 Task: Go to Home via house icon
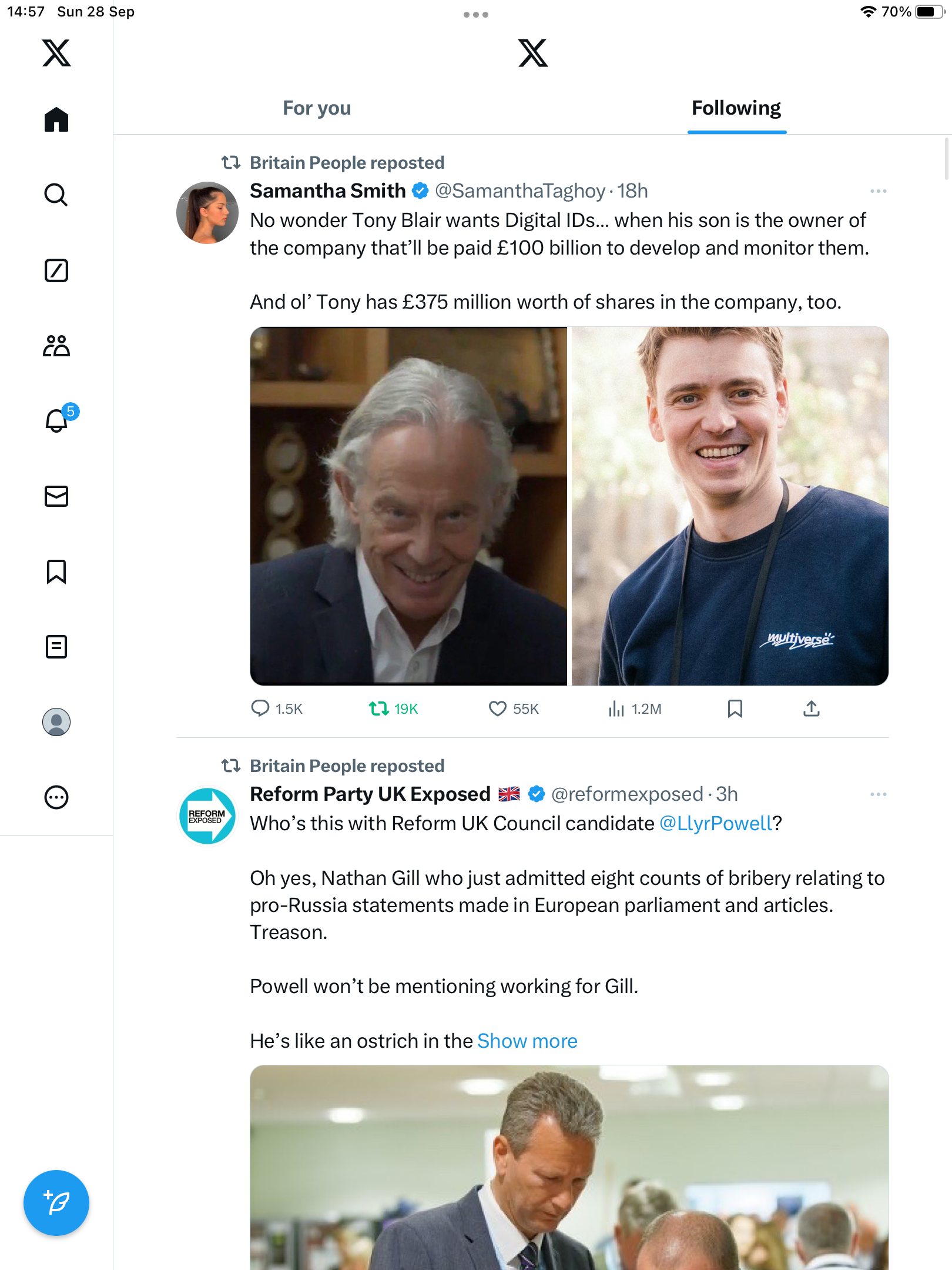click(x=56, y=119)
